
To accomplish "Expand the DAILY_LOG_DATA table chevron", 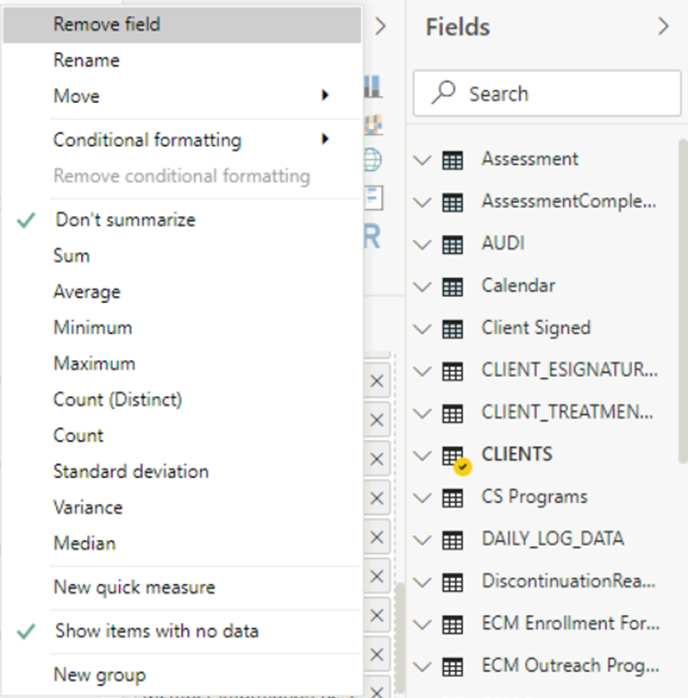I will pyautogui.click(x=422, y=540).
